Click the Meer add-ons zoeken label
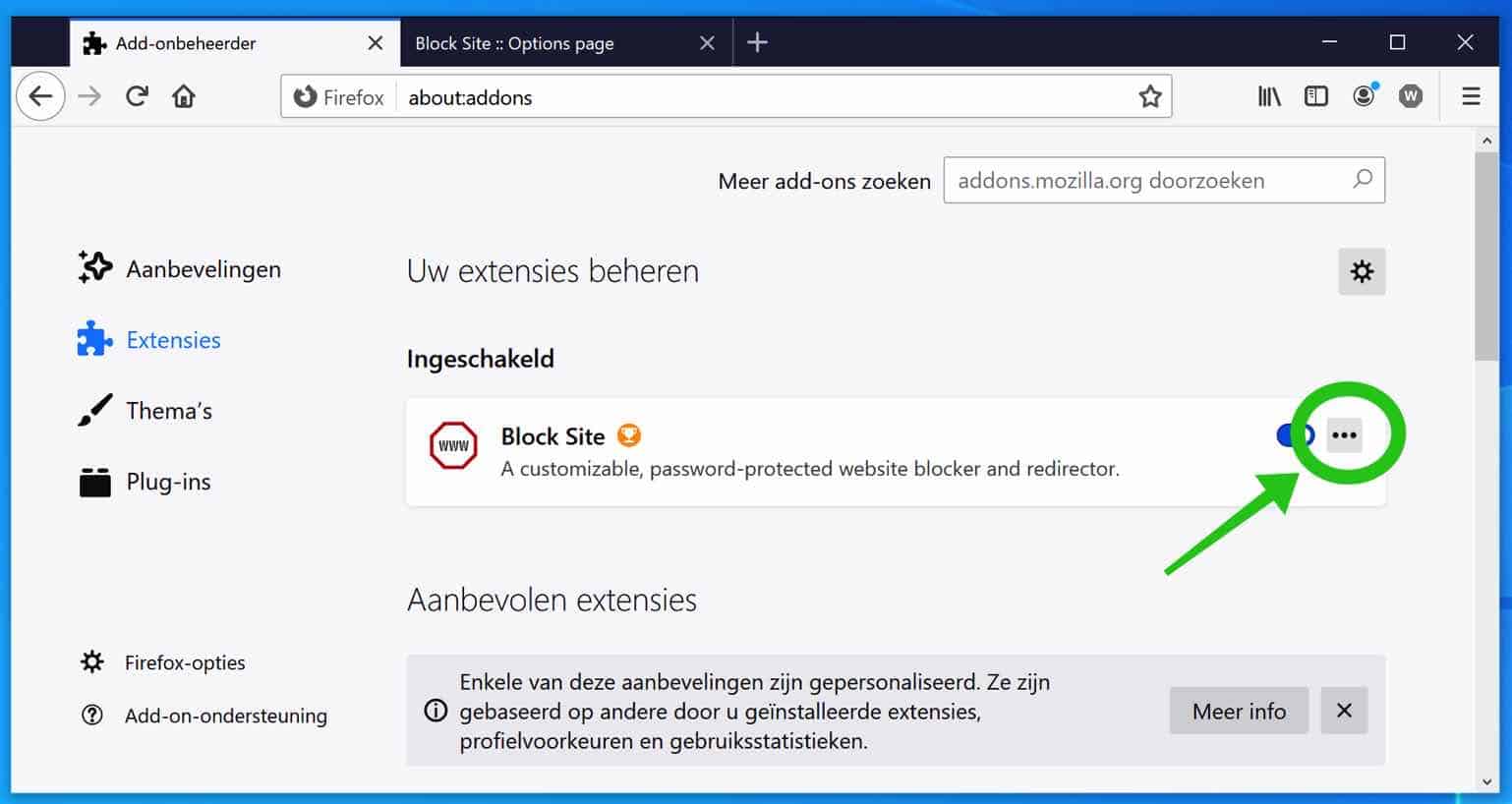 pos(824,181)
